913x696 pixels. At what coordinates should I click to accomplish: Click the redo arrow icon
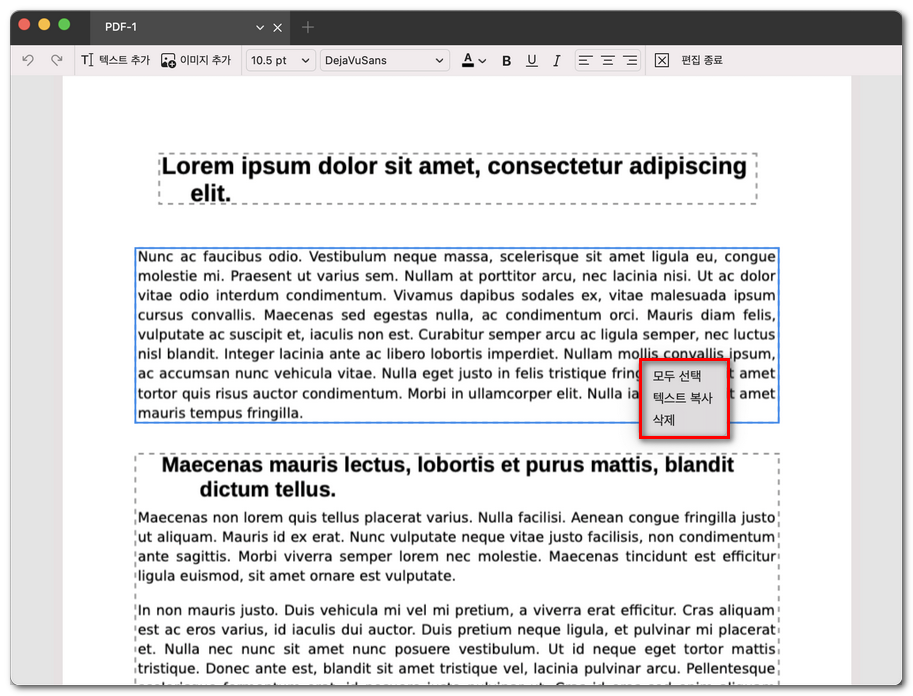click(57, 61)
